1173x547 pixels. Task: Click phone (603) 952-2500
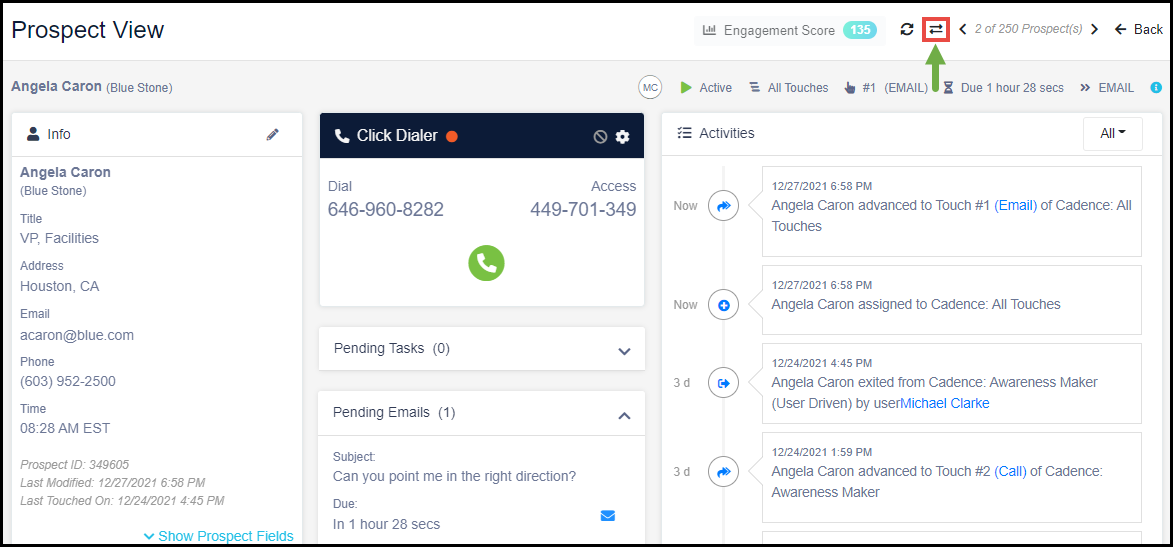pos(68,381)
